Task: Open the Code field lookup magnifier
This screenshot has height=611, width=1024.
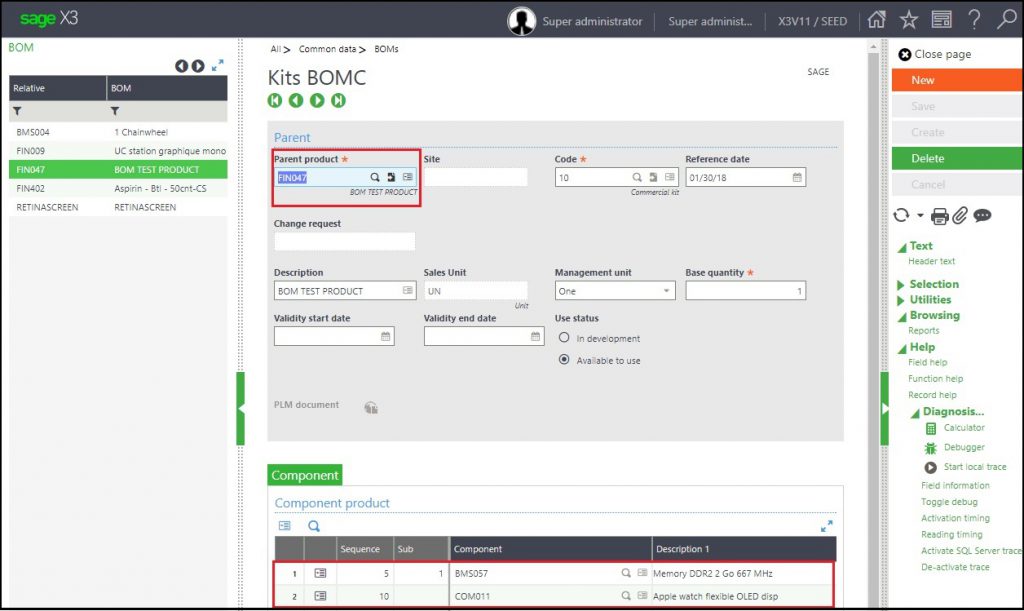Action: pos(637,177)
